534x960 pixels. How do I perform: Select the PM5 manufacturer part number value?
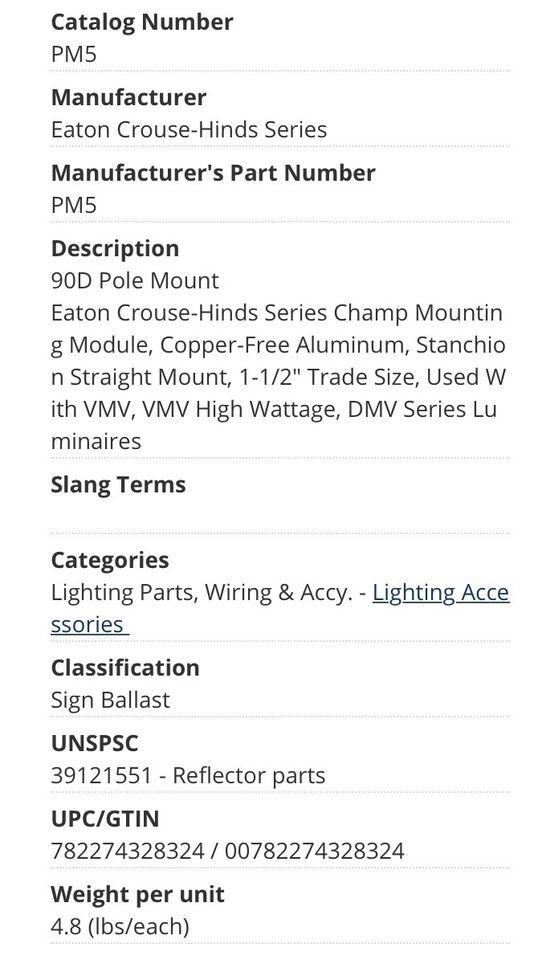coord(73,206)
